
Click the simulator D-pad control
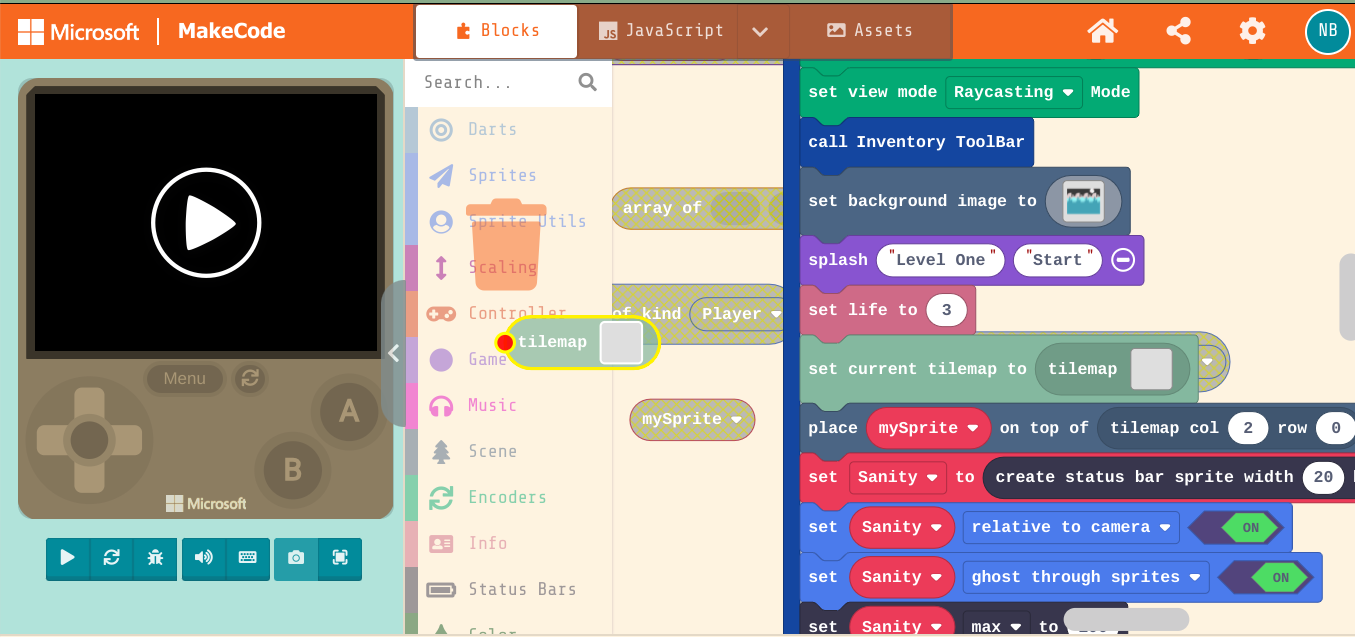(x=89, y=440)
